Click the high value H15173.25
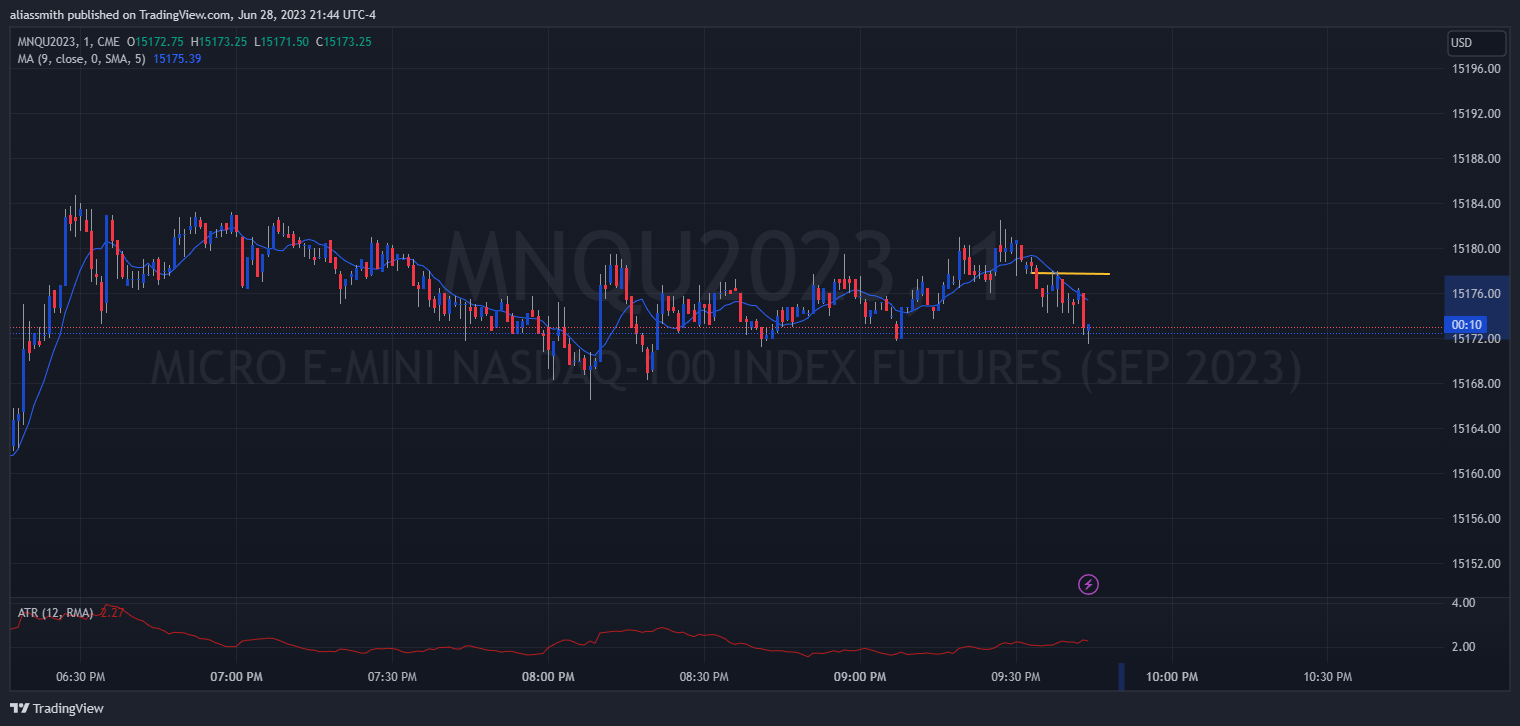 click(x=221, y=41)
